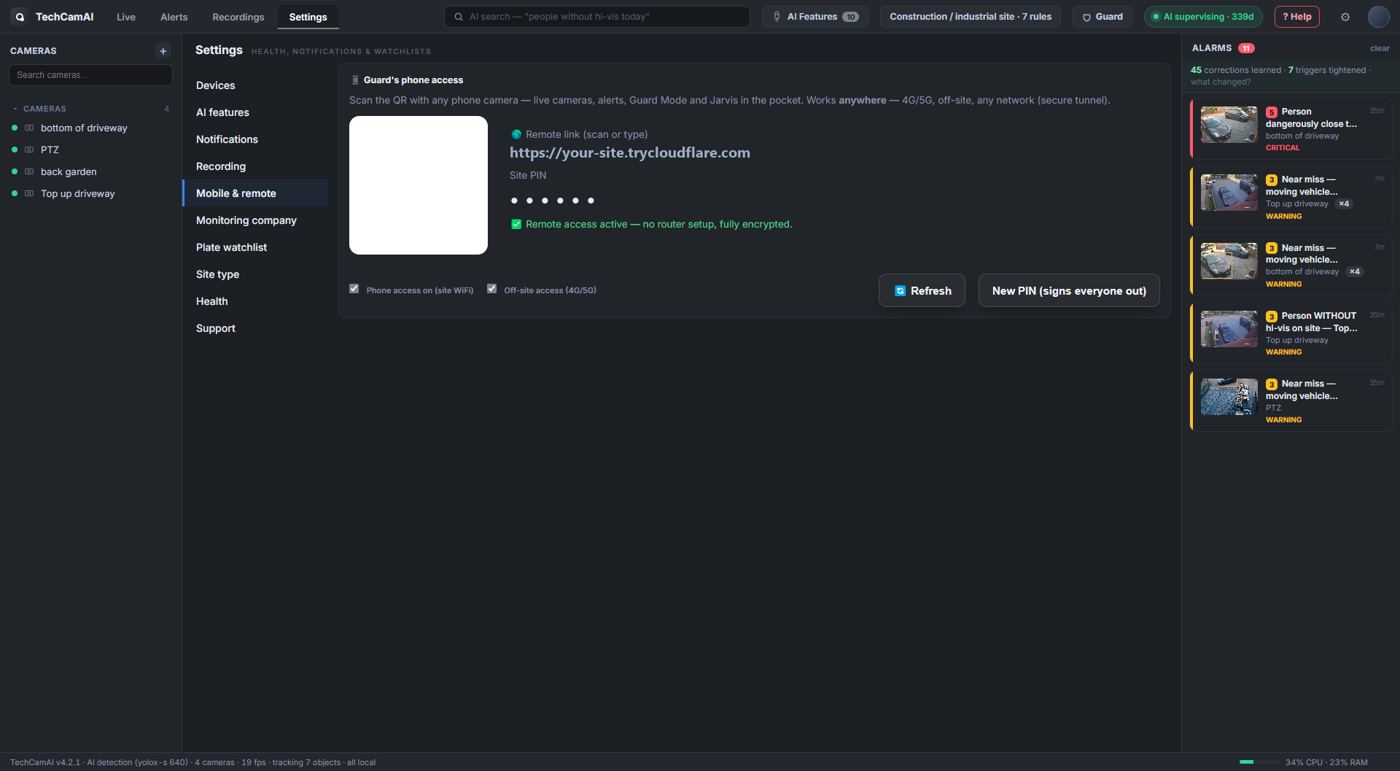The image size is (1400, 771).
Task: Click '34% CPU · 23% RAM' status text
Action: pos(1326,762)
